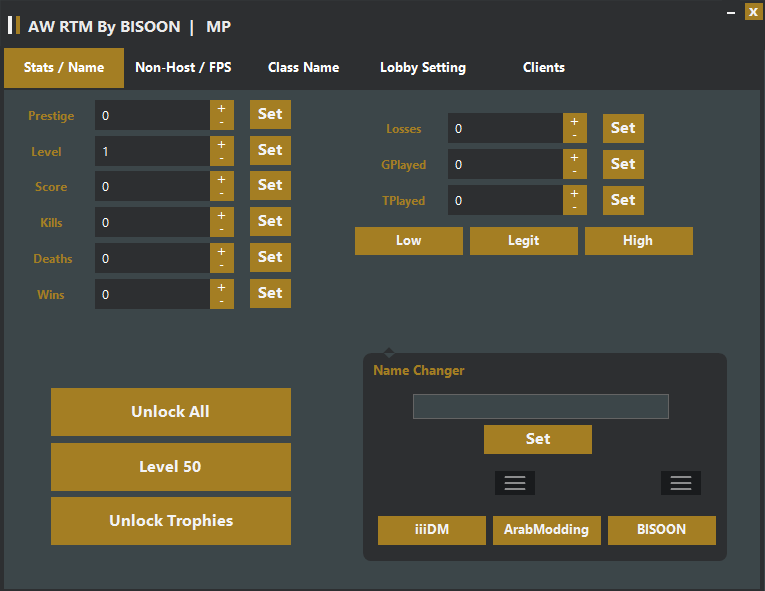Focus the Wins input field

[x=152, y=294]
